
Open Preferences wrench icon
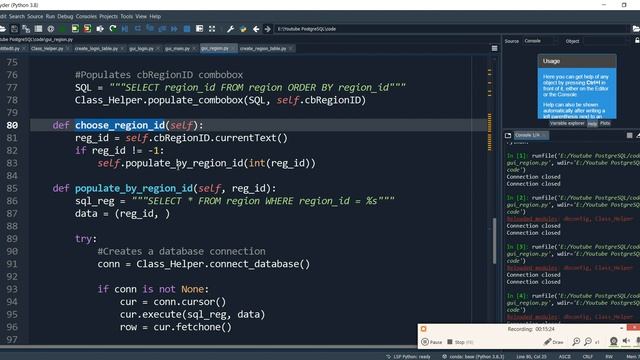tap(231, 29)
